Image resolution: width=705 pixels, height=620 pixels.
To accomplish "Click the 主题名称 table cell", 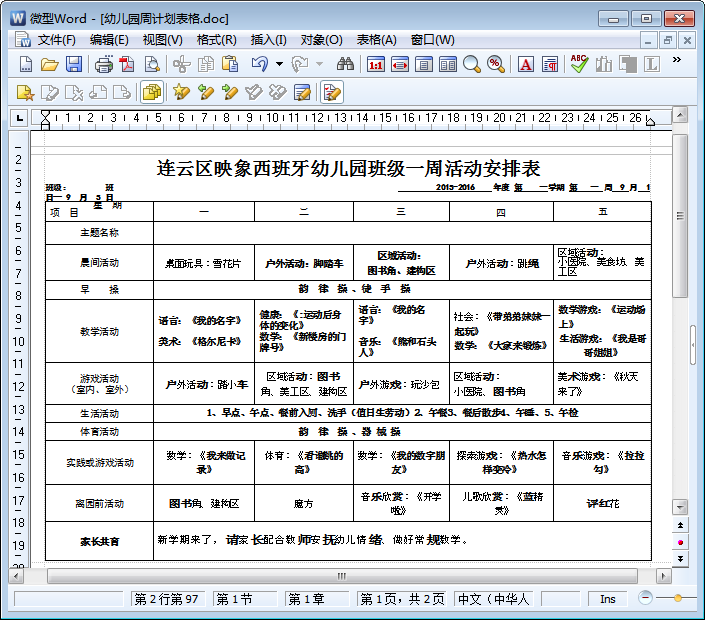I will click(99, 233).
